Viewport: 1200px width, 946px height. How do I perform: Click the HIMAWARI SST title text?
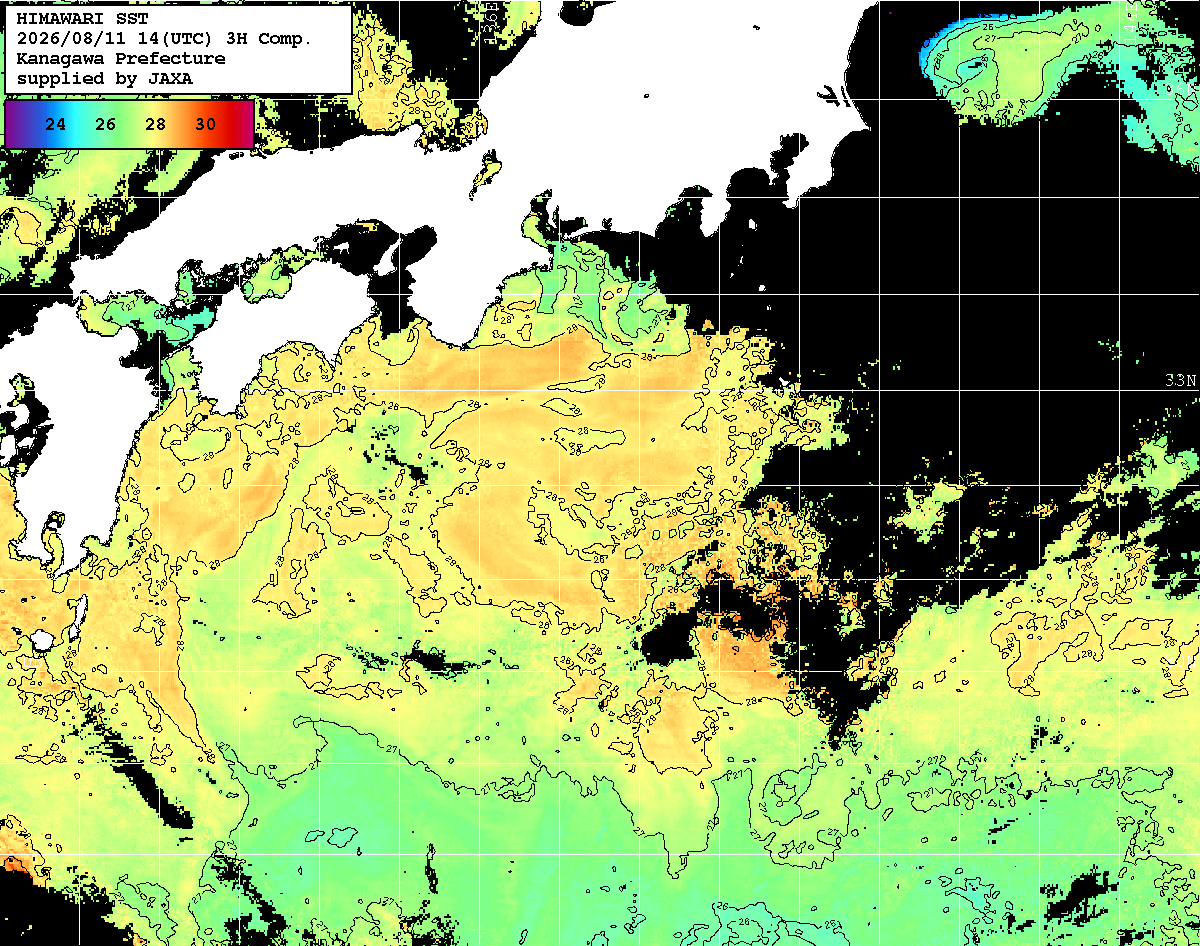point(72,19)
